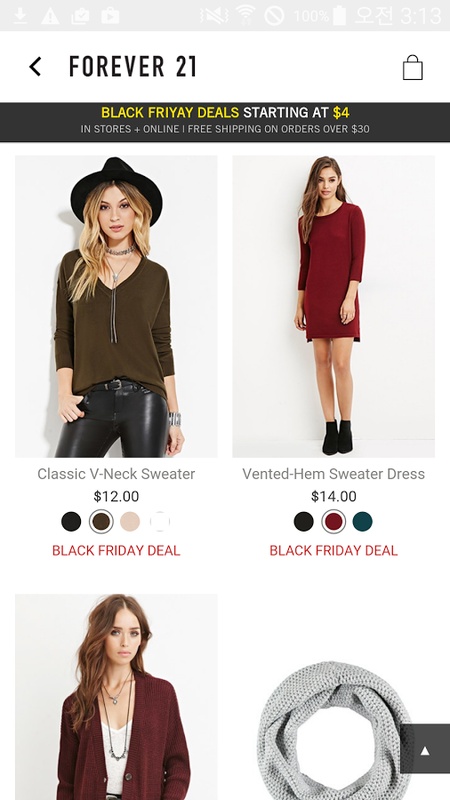Image resolution: width=450 pixels, height=800 pixels.
Task: Tap the muted vibrate status icon
Action: coord(214,16)
